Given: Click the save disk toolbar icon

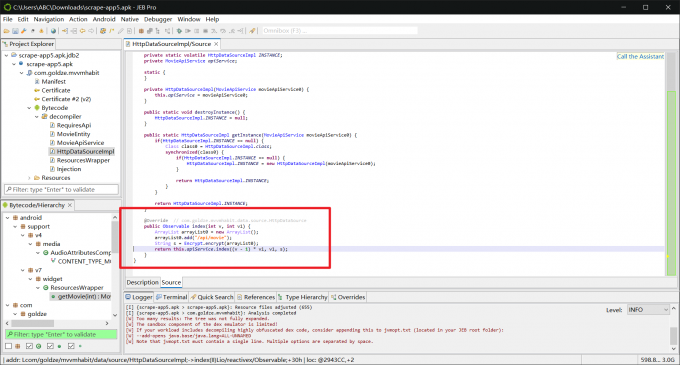Looking at the screenshot, I should (x=15, y=31).
